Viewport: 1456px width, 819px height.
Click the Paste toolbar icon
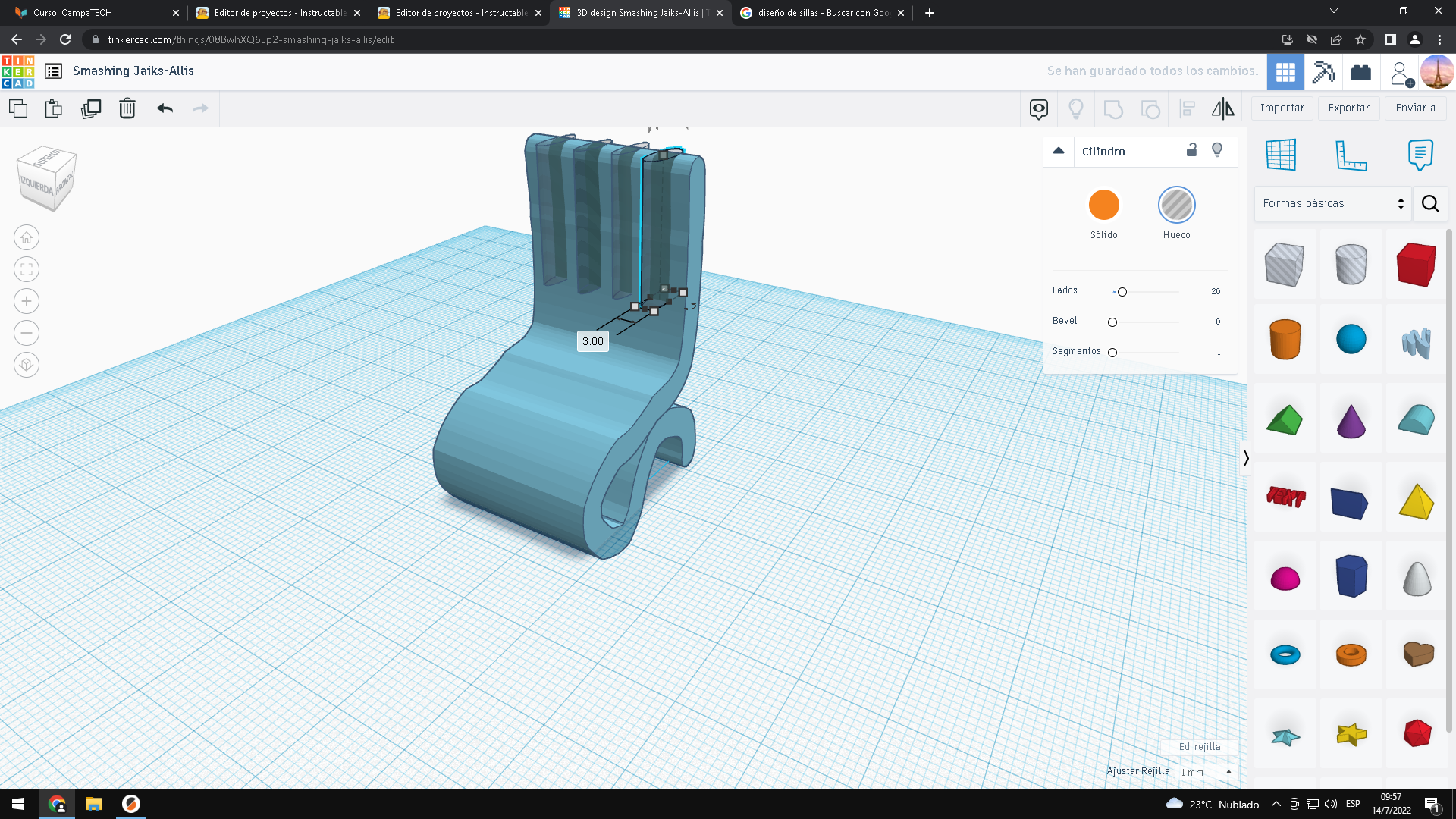(x=54, y=108)
